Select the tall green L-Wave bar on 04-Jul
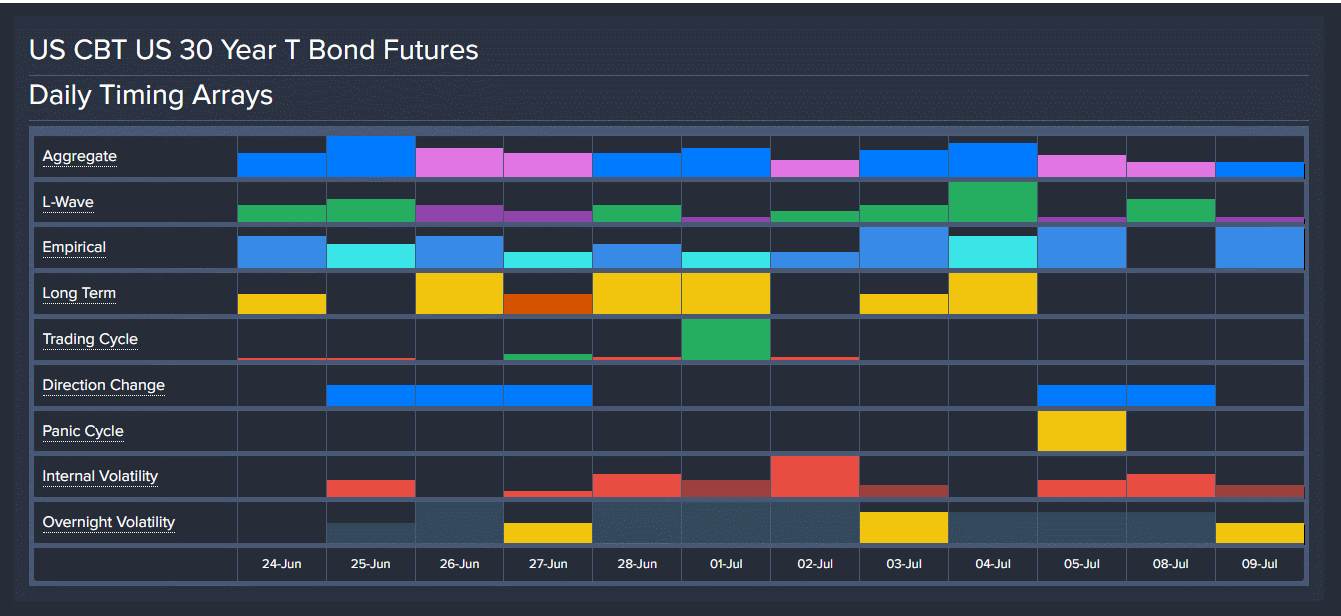This screenshot has width=1341, height=616. pyautogui.click(x=992, y=202)
